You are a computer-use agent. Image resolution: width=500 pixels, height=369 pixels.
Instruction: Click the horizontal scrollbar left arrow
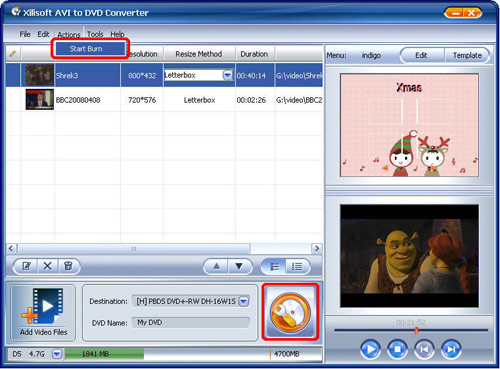11,248
